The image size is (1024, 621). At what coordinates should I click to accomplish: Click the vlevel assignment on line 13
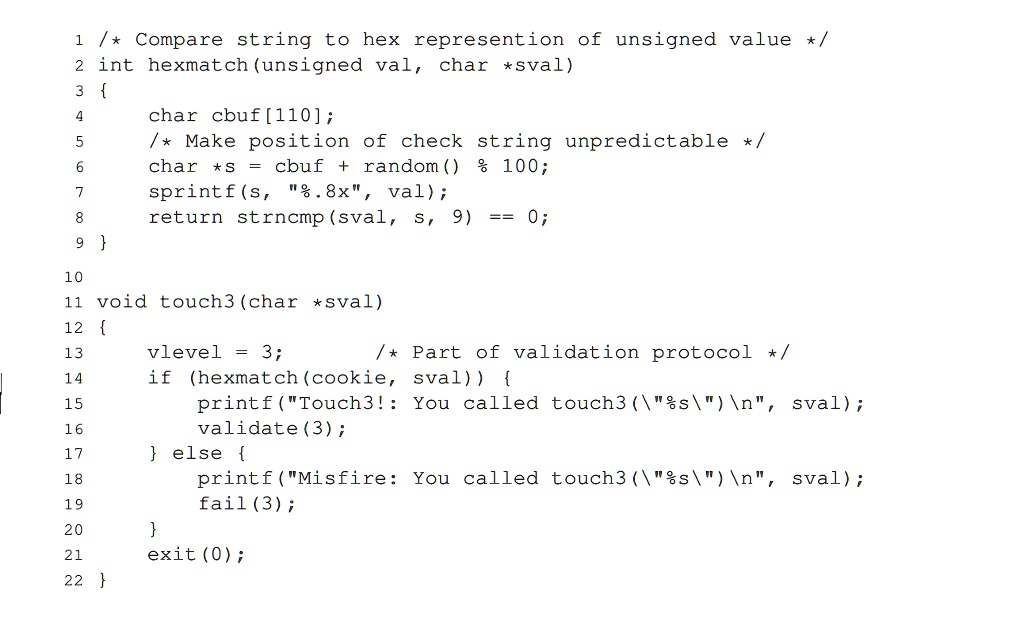click(216, 353)
